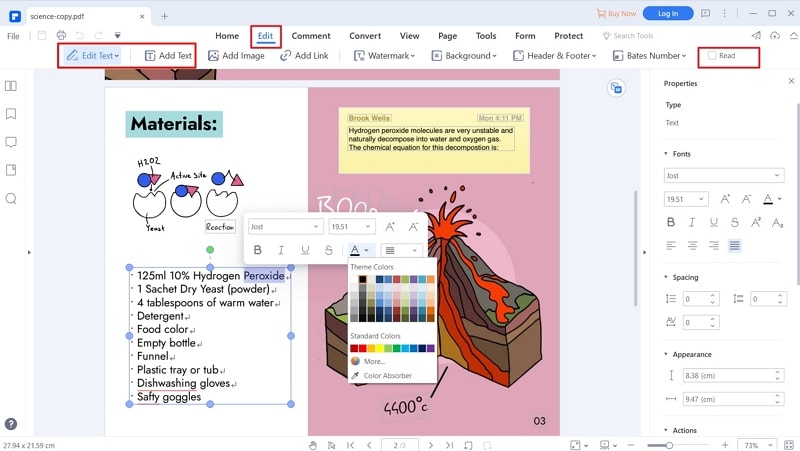Click the redo arrow icon
The image size is (800, 451).
(x=98, y=35)
